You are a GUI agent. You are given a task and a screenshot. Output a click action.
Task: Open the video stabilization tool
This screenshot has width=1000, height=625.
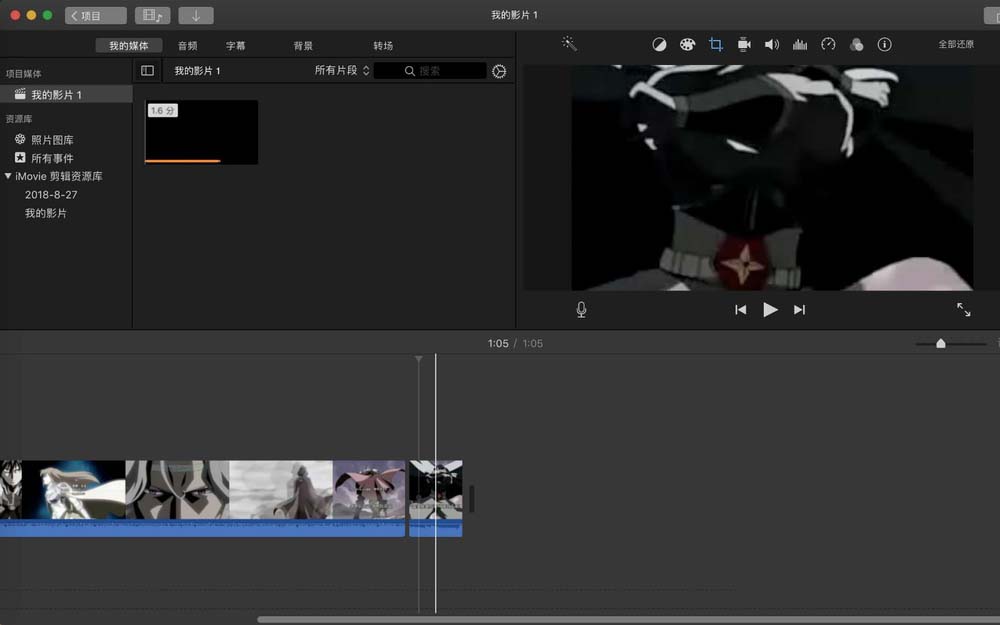(x=743, y=44)
